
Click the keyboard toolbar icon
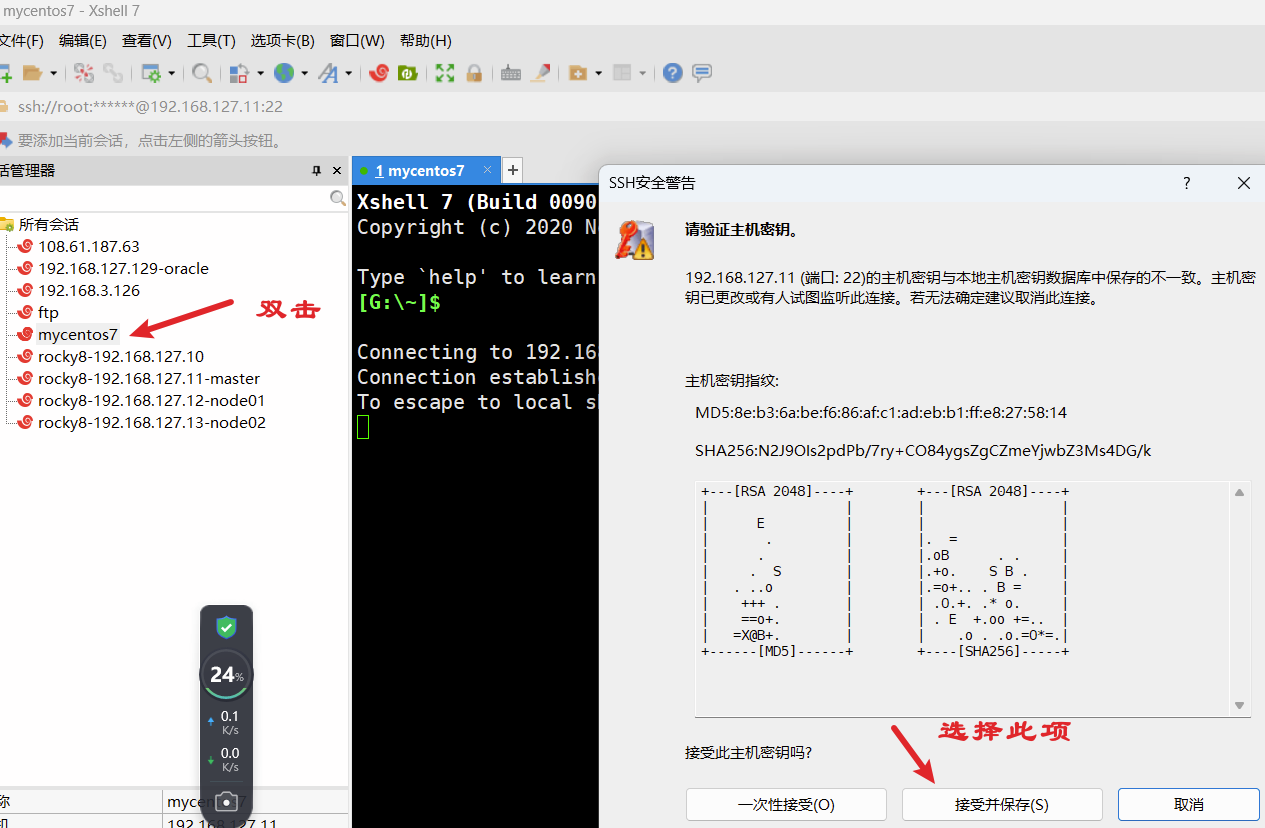point(511,73)
